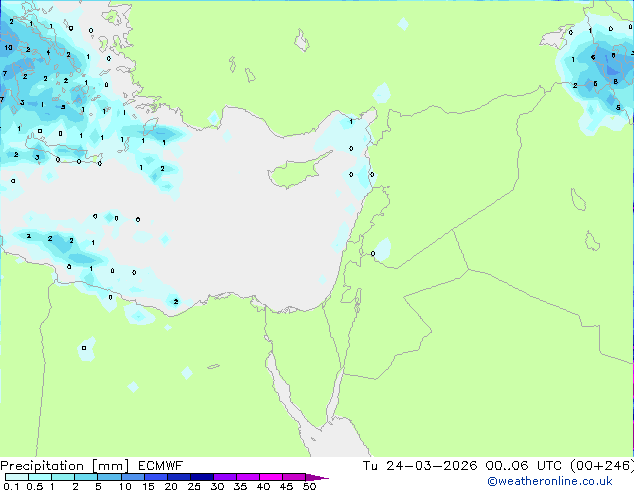Click the Cyprus island outline on the map
The image size is (634, 490).
pos(300,170)
